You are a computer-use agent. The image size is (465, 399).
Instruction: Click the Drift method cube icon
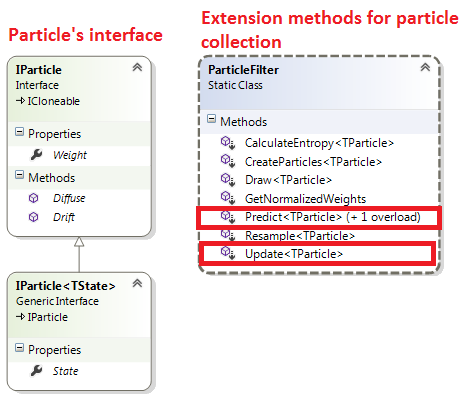coord(33,217)
